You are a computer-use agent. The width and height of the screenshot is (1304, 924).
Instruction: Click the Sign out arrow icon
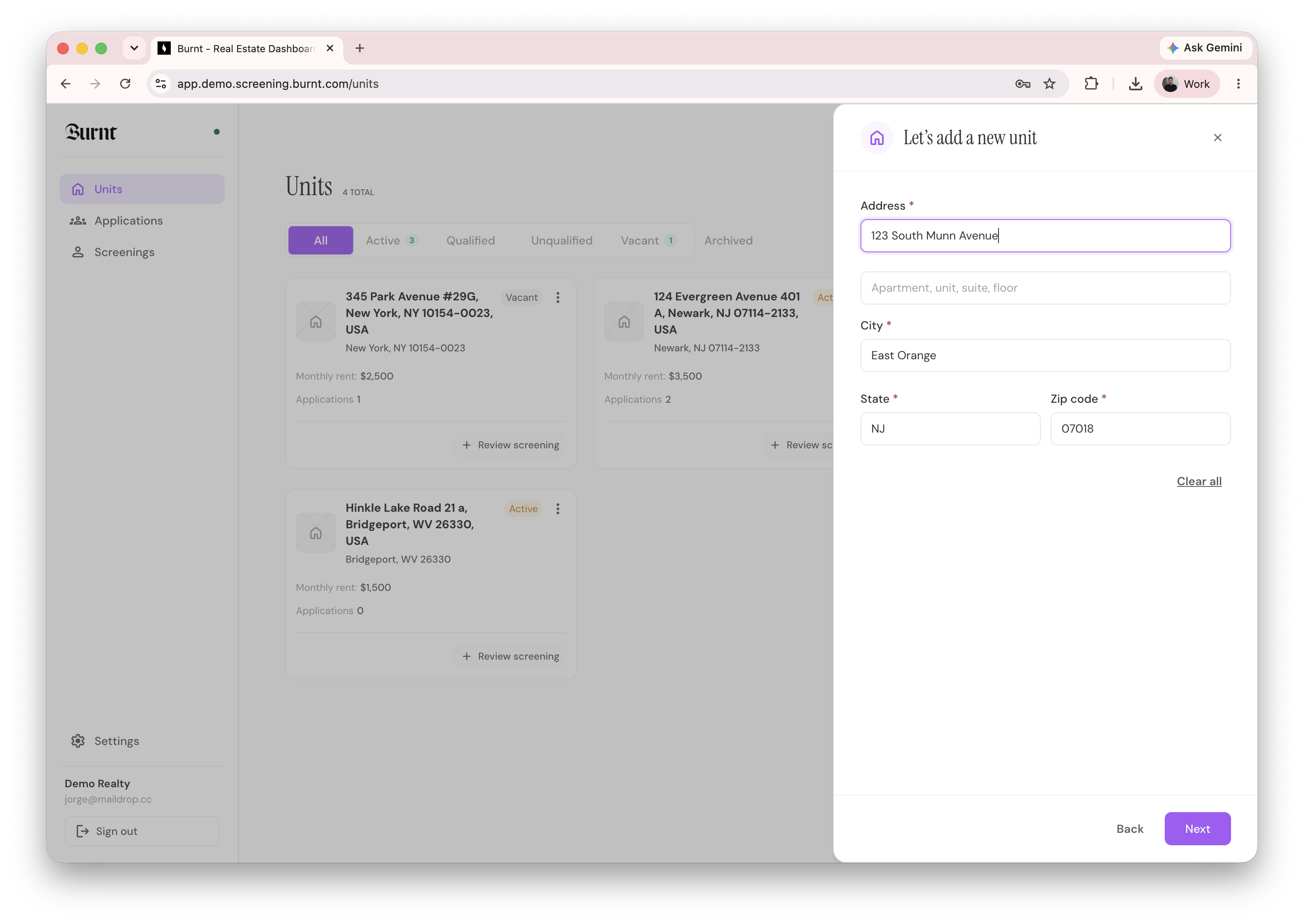[x=83, y=831]
